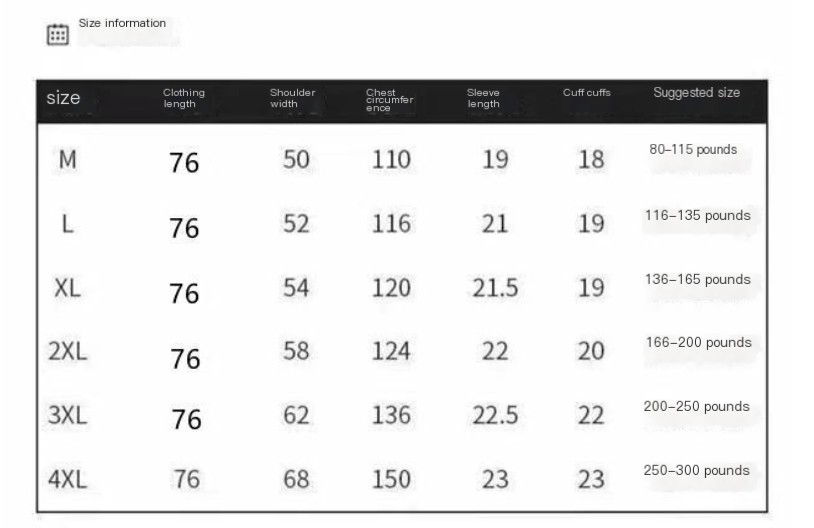Viewport: 814px width, 528px height.
Task: Select chest circumference value 150
Action: tap(391, 479)
